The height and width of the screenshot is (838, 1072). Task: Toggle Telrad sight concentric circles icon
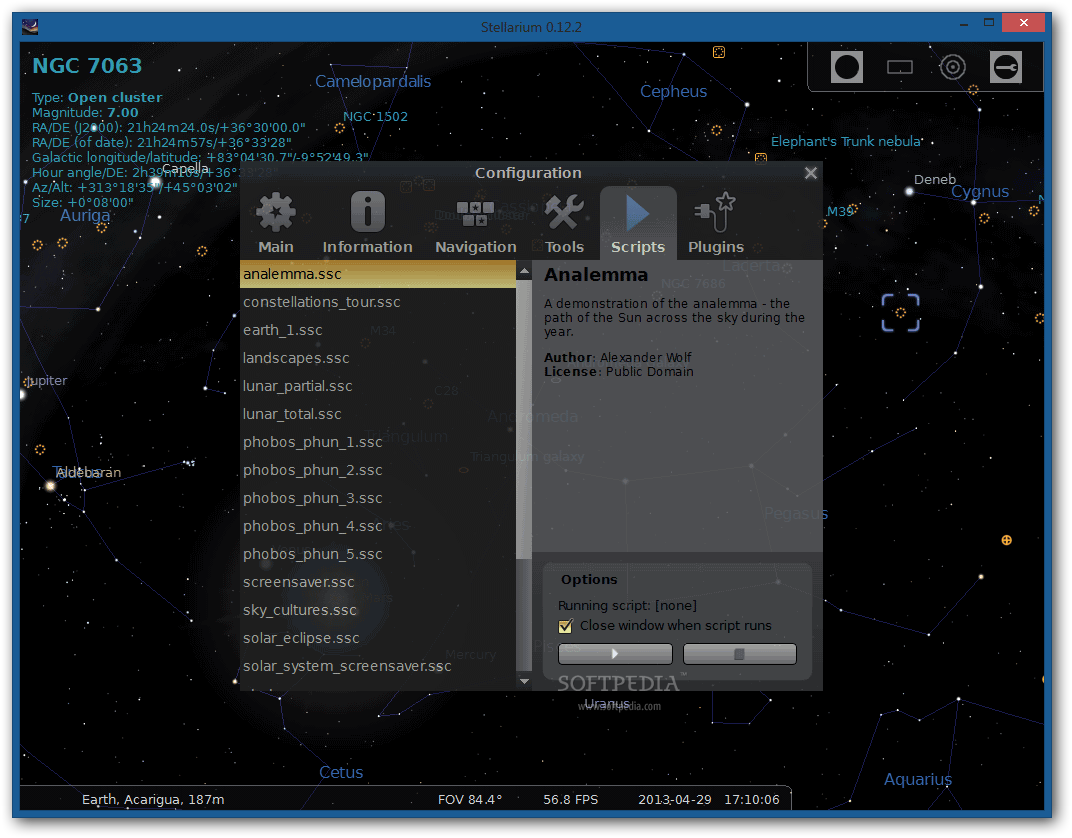(x=952, y=67)
